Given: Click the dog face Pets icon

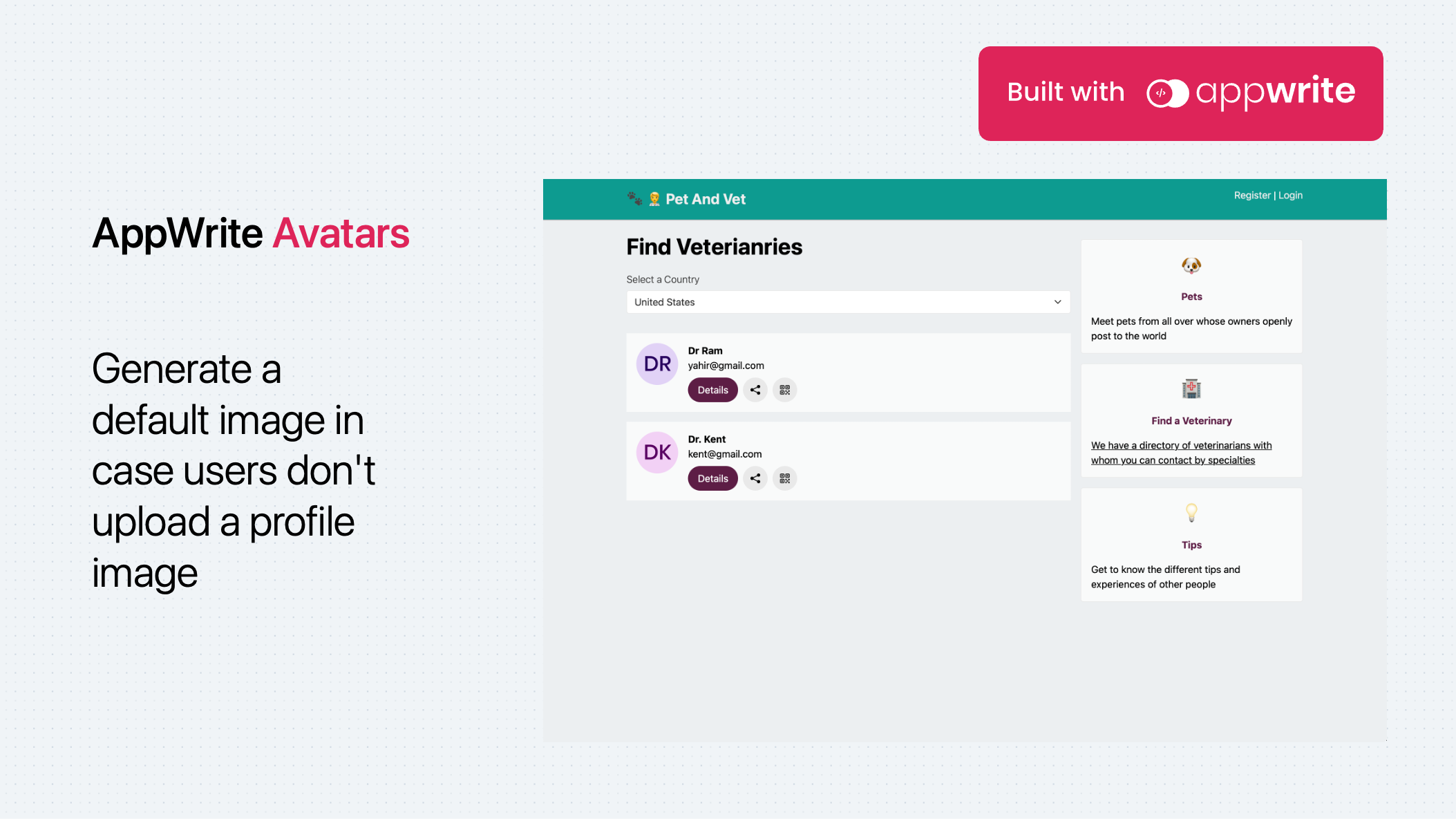Looking at the screenshot, I should (x=1191, y=265).
